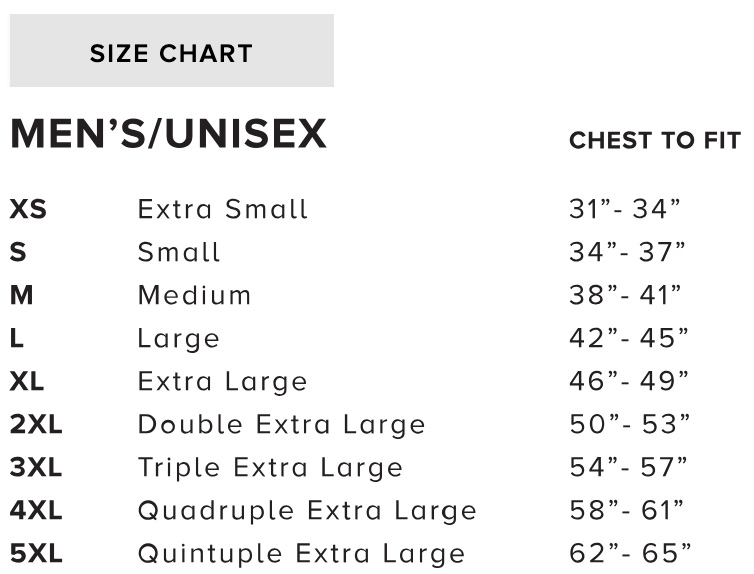Click the Extra Small size name
The width and height of the screenshot is (754, 574).
point(223,210)
